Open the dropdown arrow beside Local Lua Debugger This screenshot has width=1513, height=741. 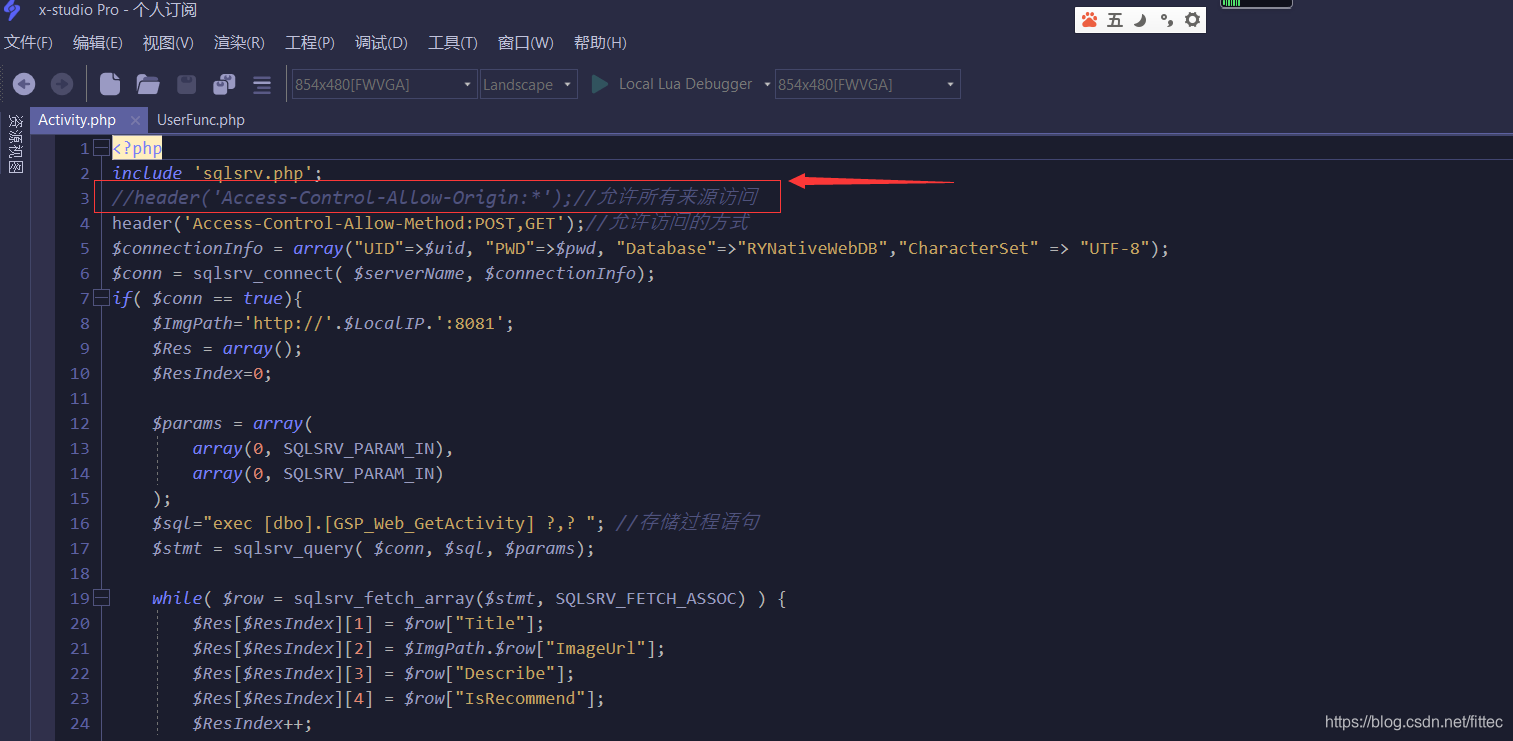767,85
